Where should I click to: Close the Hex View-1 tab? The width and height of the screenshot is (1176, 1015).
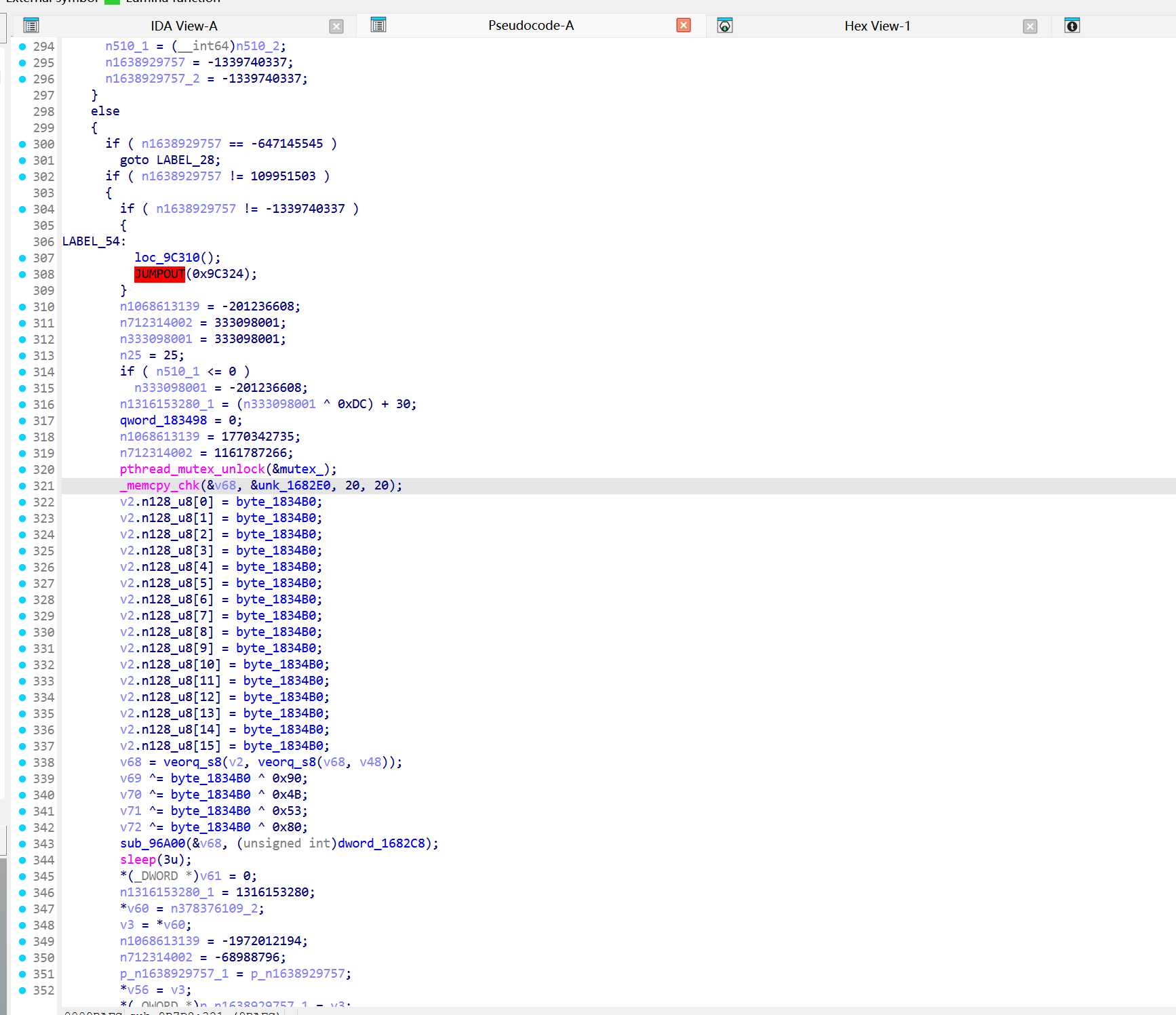point(1030,26)
